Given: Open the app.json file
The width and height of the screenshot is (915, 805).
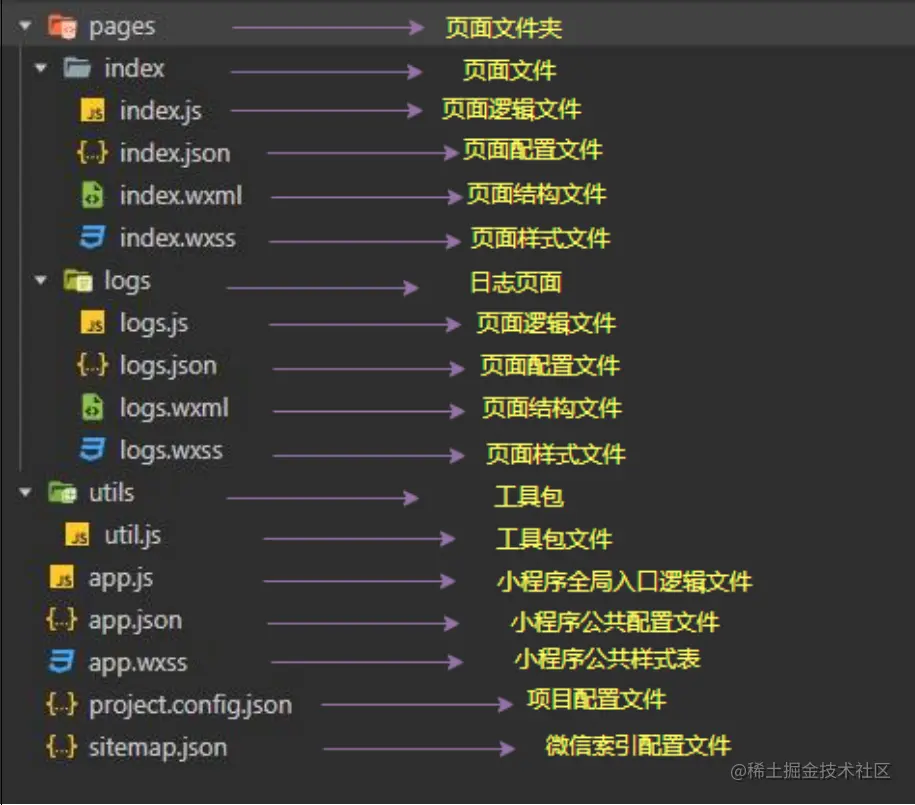Looking at the screenshot, I should [135, 621].
